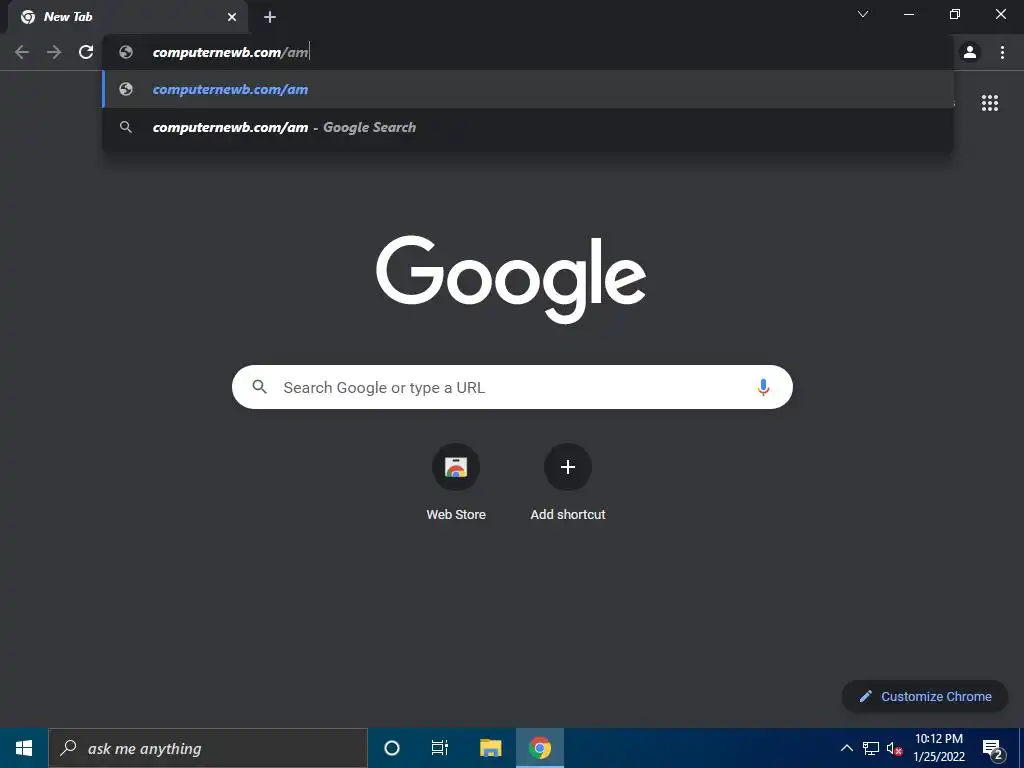Click the Google logo
The height and width of the screenshot is (768, 1024).
511,279
